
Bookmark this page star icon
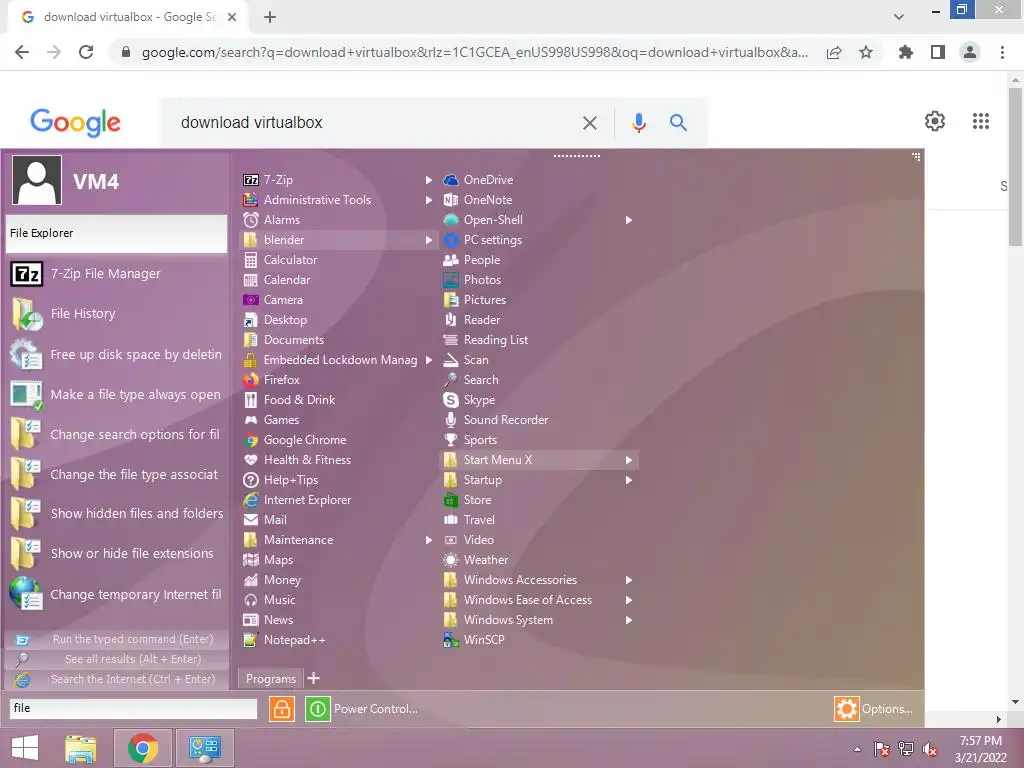coord(866,52)
